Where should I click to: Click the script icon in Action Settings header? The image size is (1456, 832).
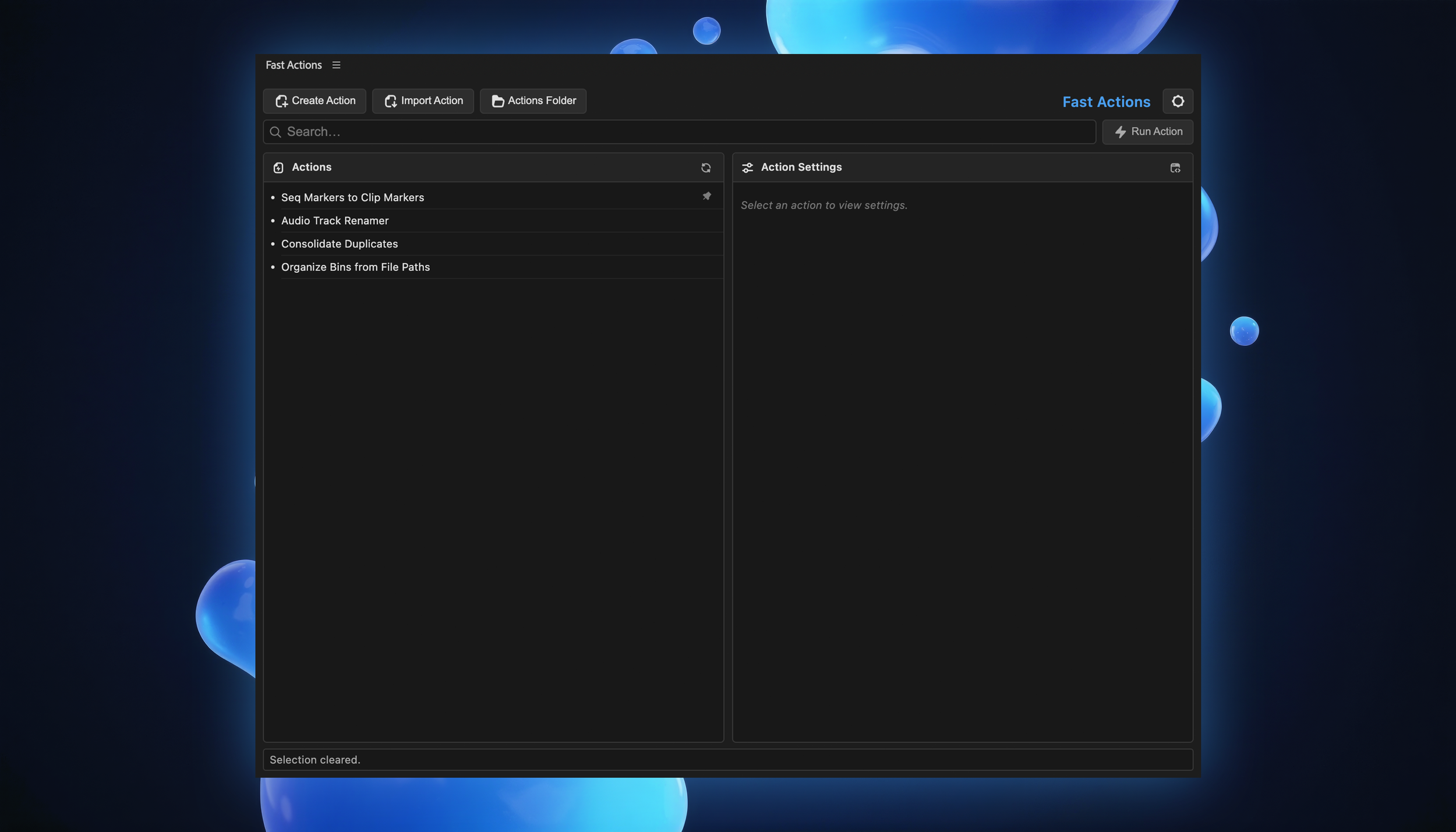click(1175, 168)
